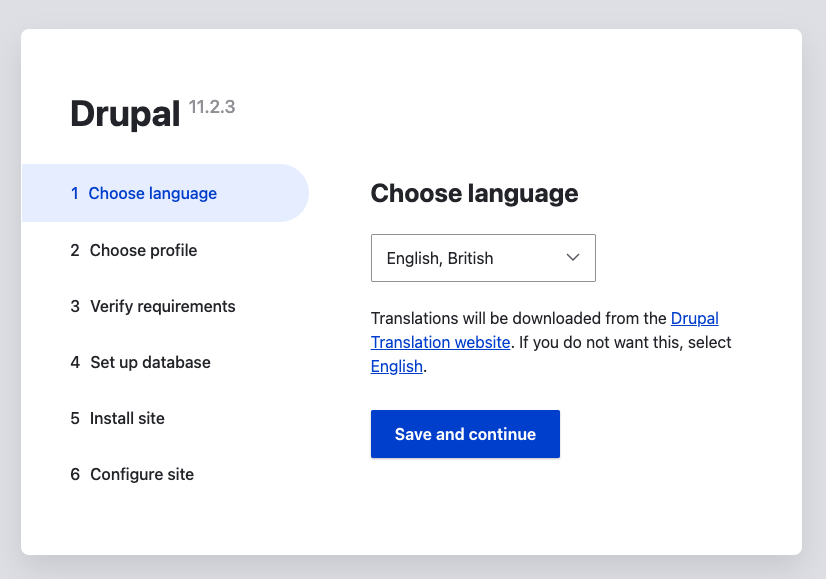Click the Configure site step

142,474
